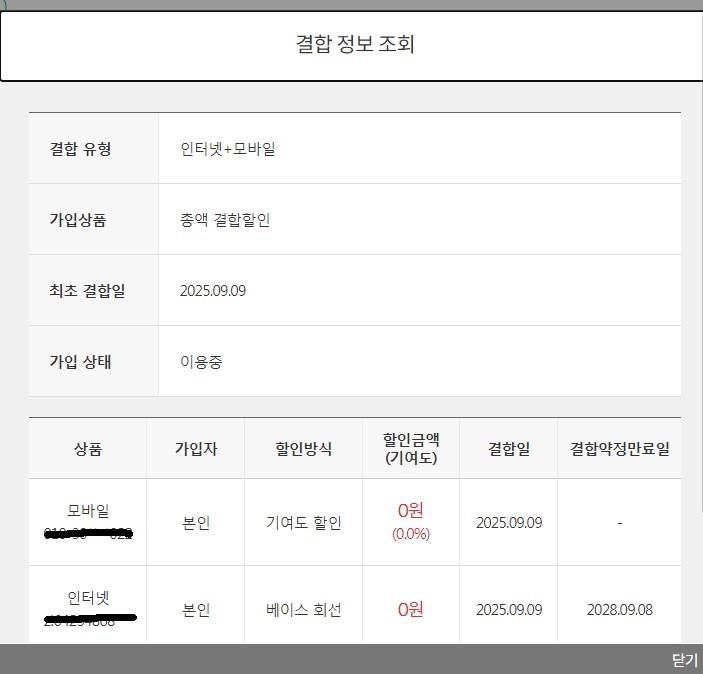Click the 결합 정보 조회 title header

tap(355, 44)
